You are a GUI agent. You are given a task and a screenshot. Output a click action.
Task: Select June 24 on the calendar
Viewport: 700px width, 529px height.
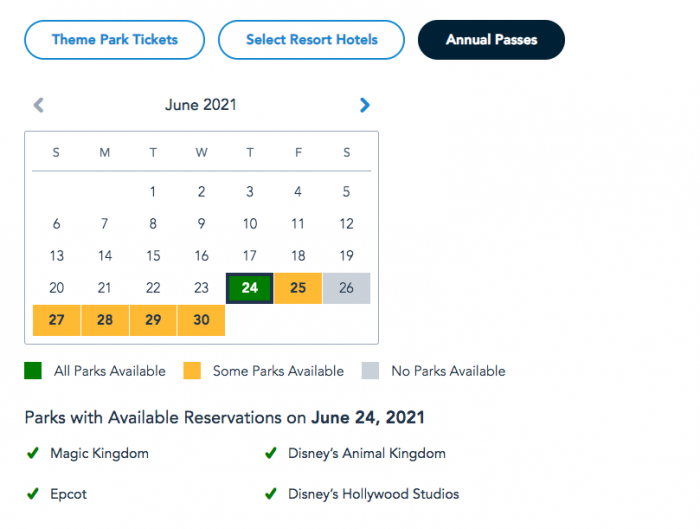click(x=250, y=288)
